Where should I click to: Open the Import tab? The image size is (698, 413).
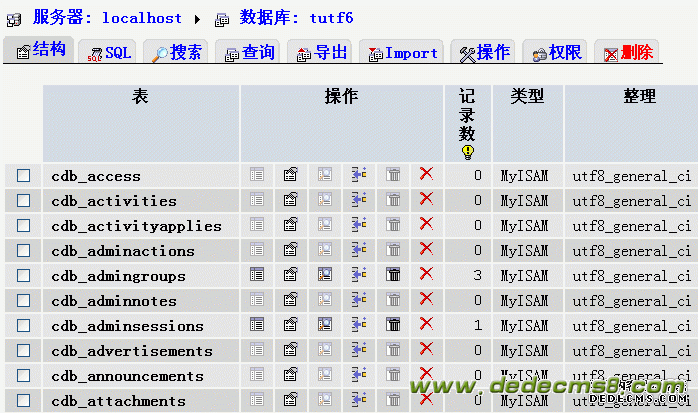tap(400, 53)
